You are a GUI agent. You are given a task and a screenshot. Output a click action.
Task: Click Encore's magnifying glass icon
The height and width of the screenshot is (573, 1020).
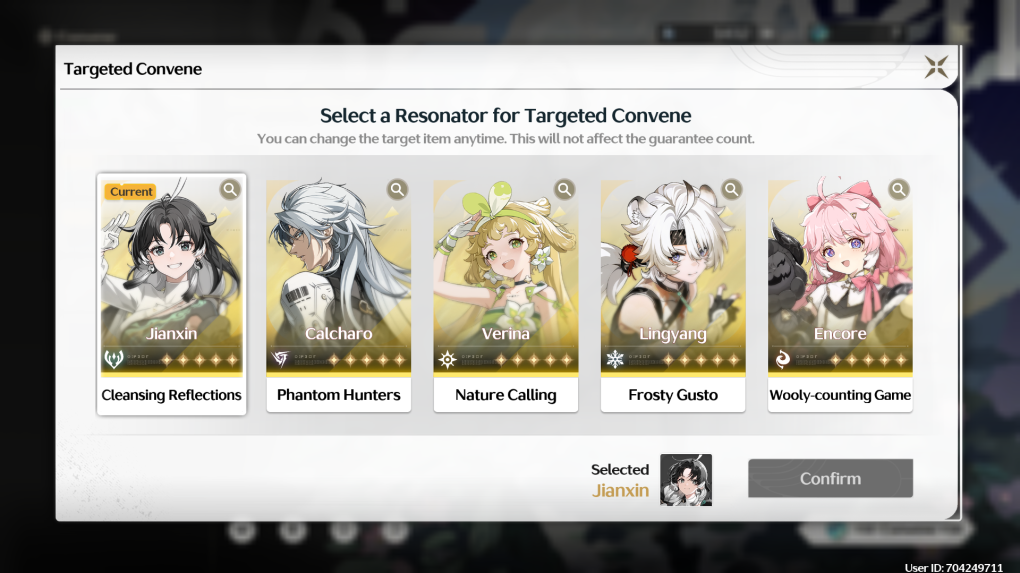coord(898,189)
